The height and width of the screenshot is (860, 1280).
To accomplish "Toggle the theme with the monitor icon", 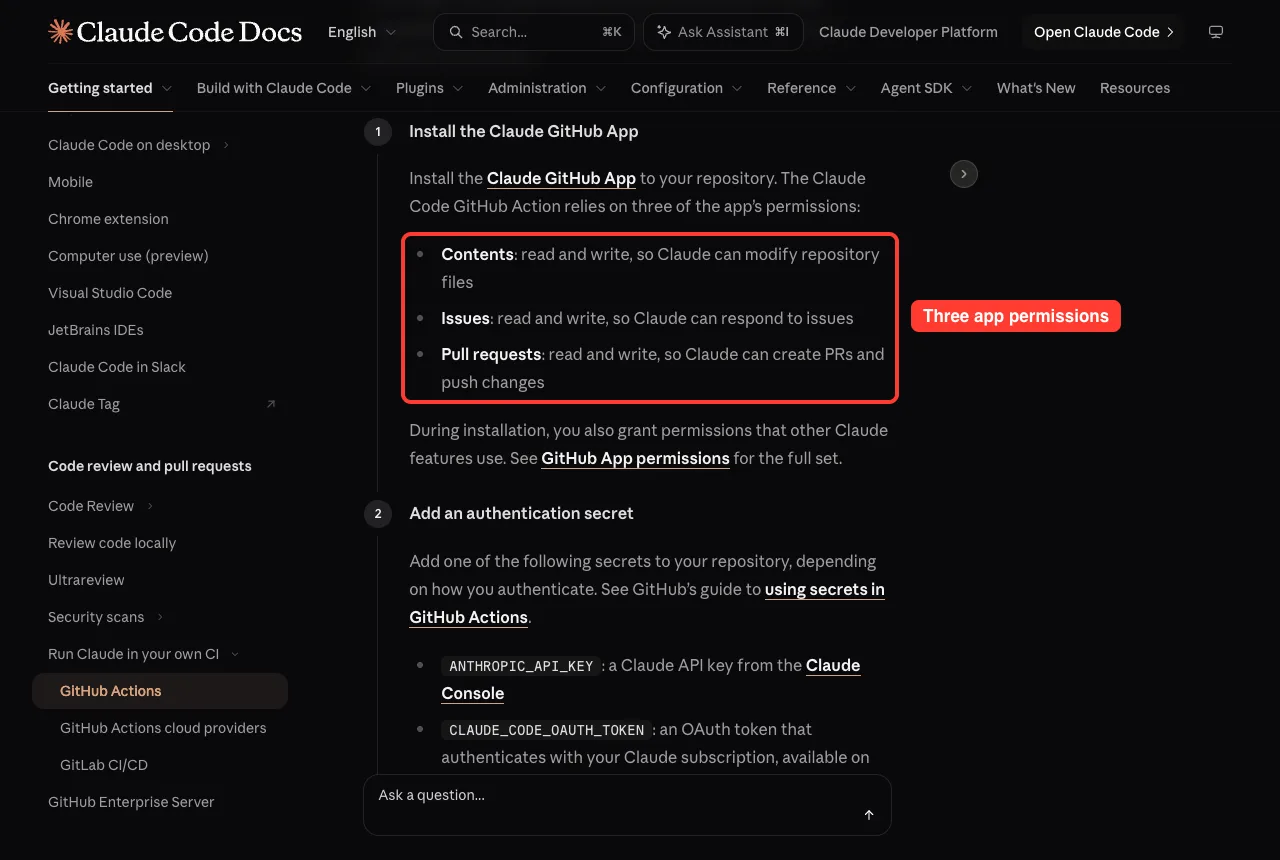I will pos(1216,32).
